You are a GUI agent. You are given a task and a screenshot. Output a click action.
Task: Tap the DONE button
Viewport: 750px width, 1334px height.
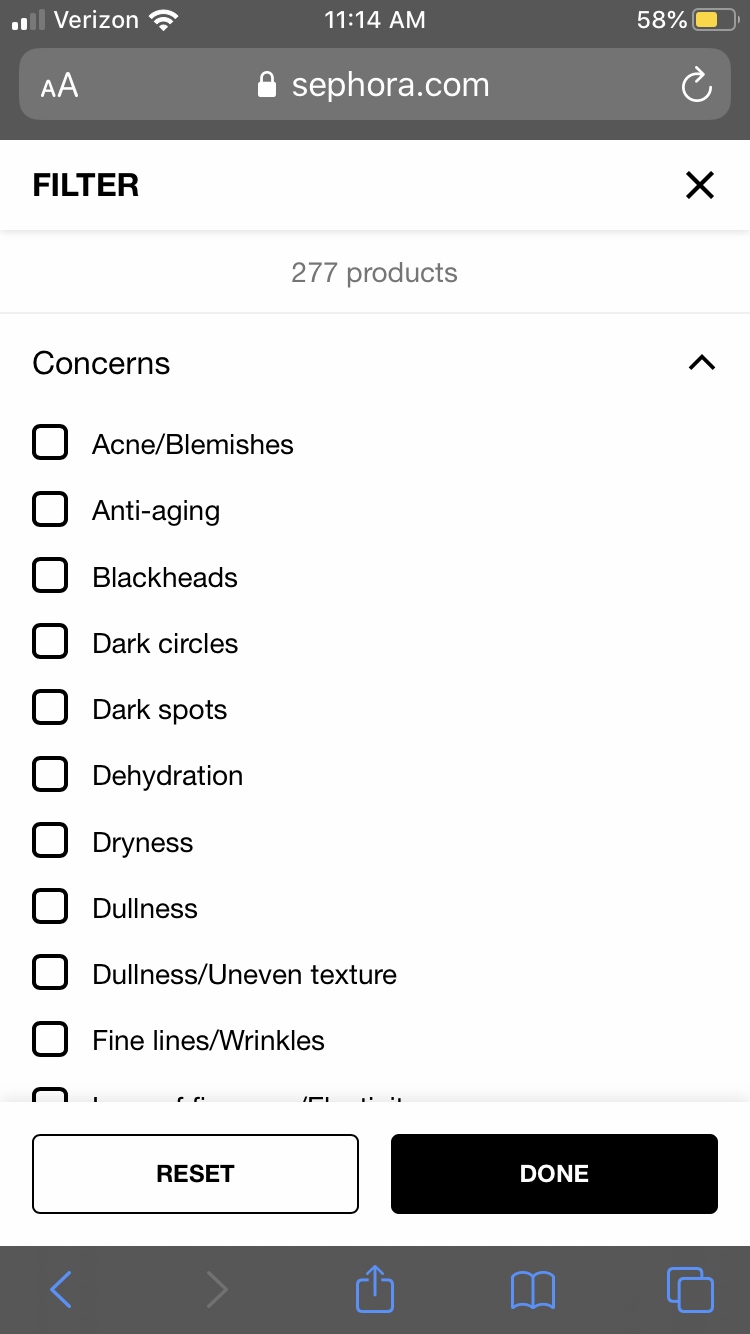554,1173
